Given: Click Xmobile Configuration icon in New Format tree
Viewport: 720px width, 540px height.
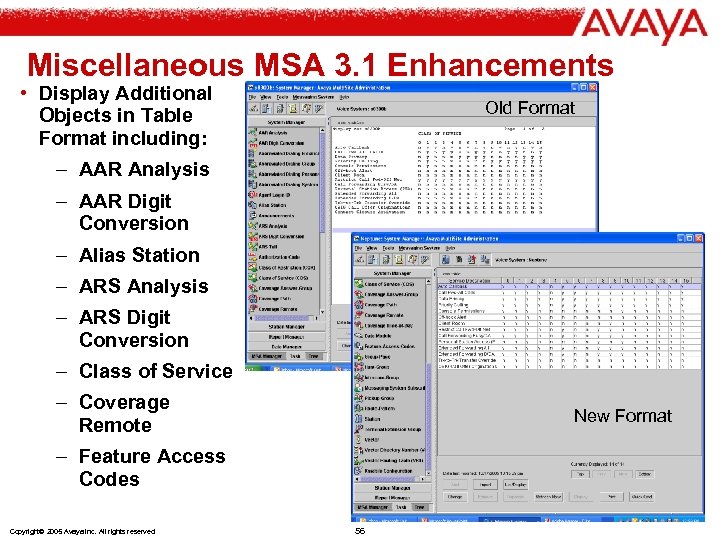Looking at the screenshot, I should pyautogui.click(x=359, y=471).
